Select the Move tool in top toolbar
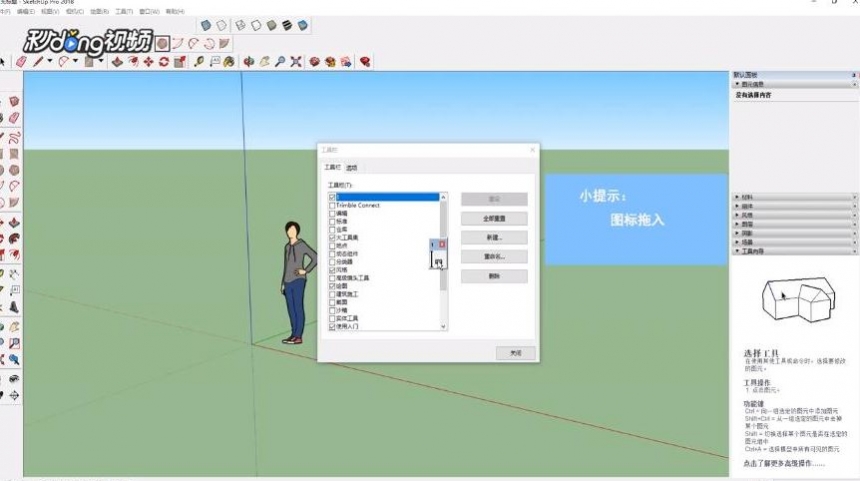 pyautogui.click(x=149, y=62)
